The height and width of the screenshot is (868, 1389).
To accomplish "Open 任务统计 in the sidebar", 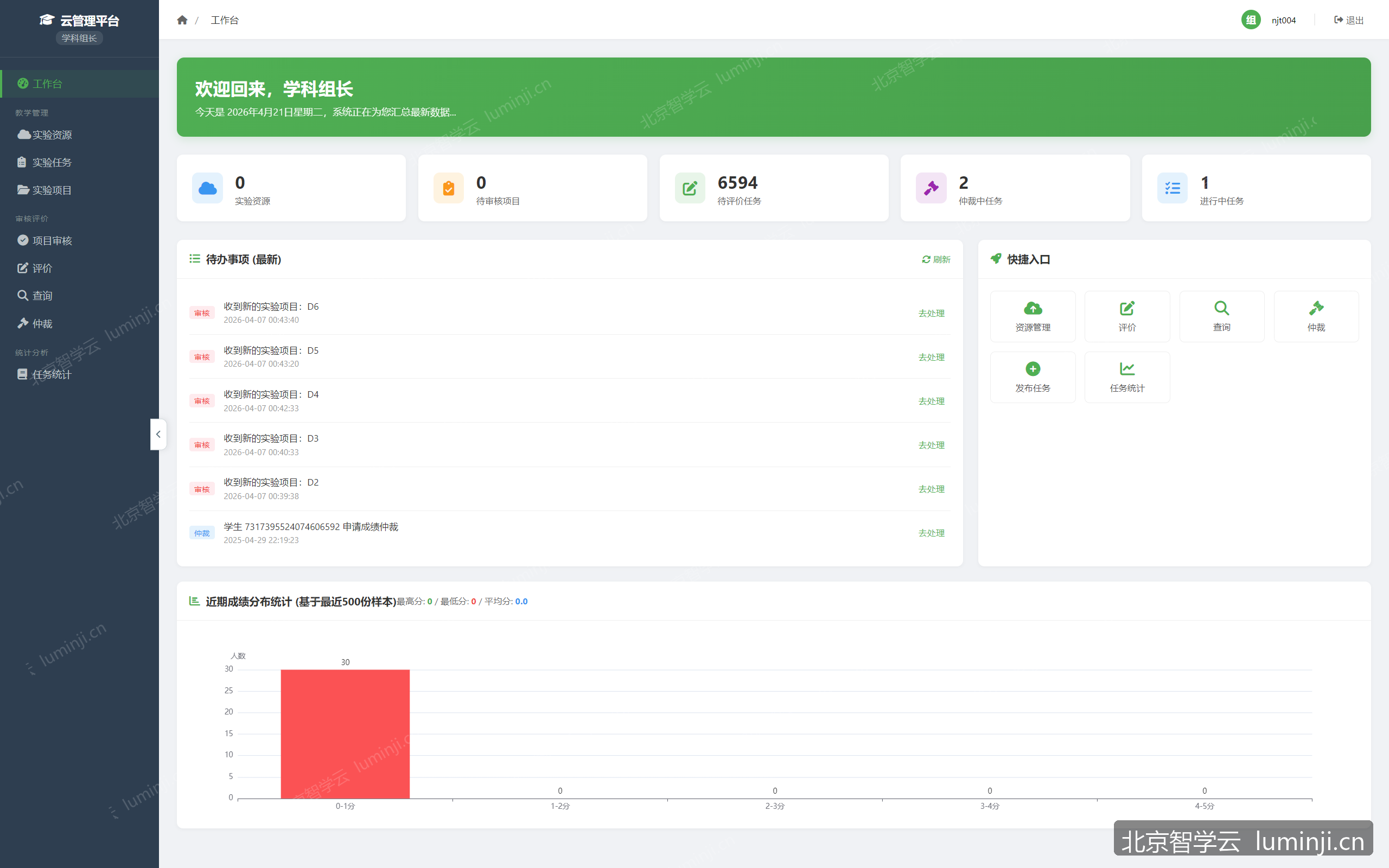I will 79,374.
